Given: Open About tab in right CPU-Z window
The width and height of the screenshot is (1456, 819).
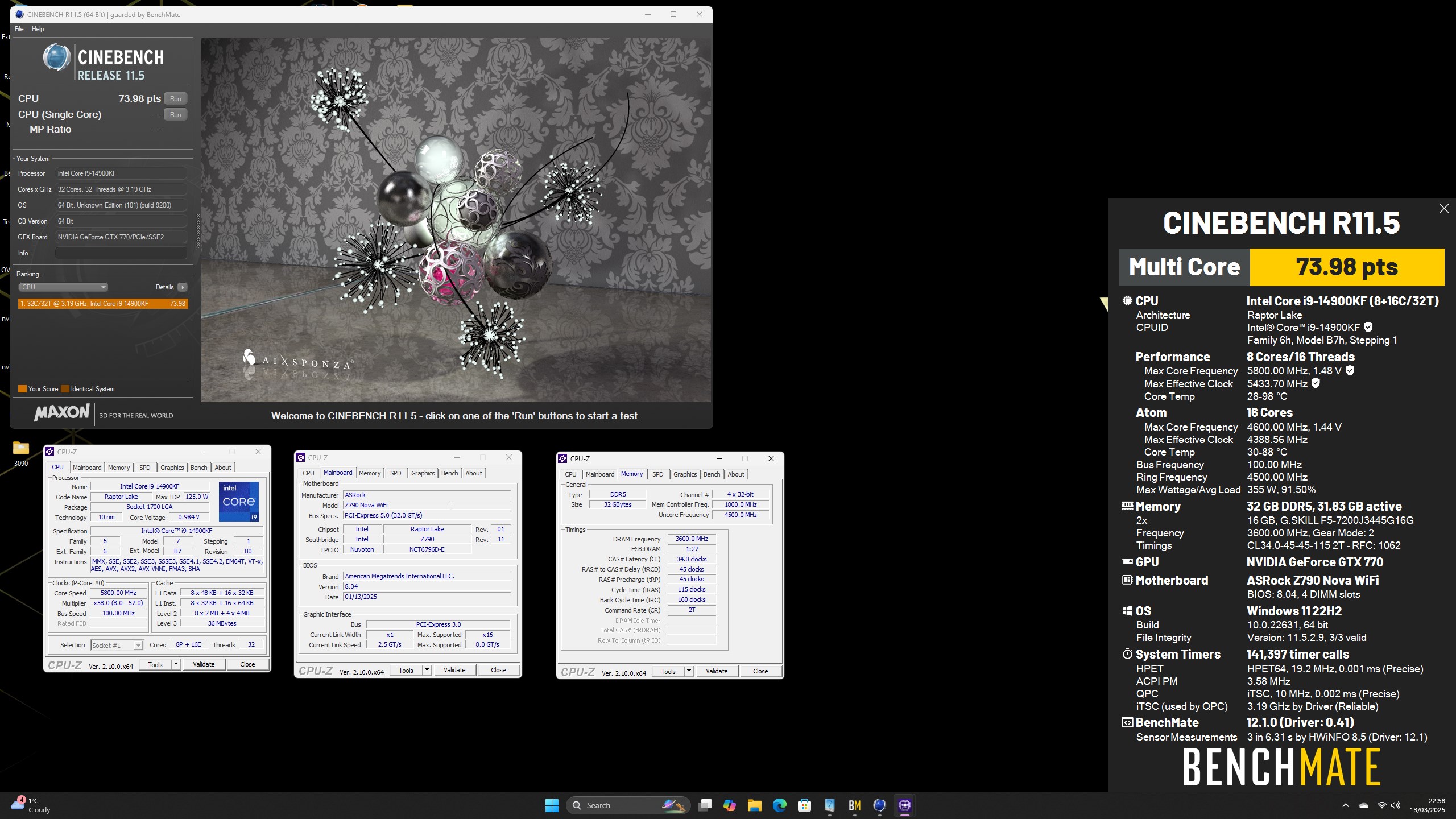Looking at the screenshot, I should pos(735,474).
